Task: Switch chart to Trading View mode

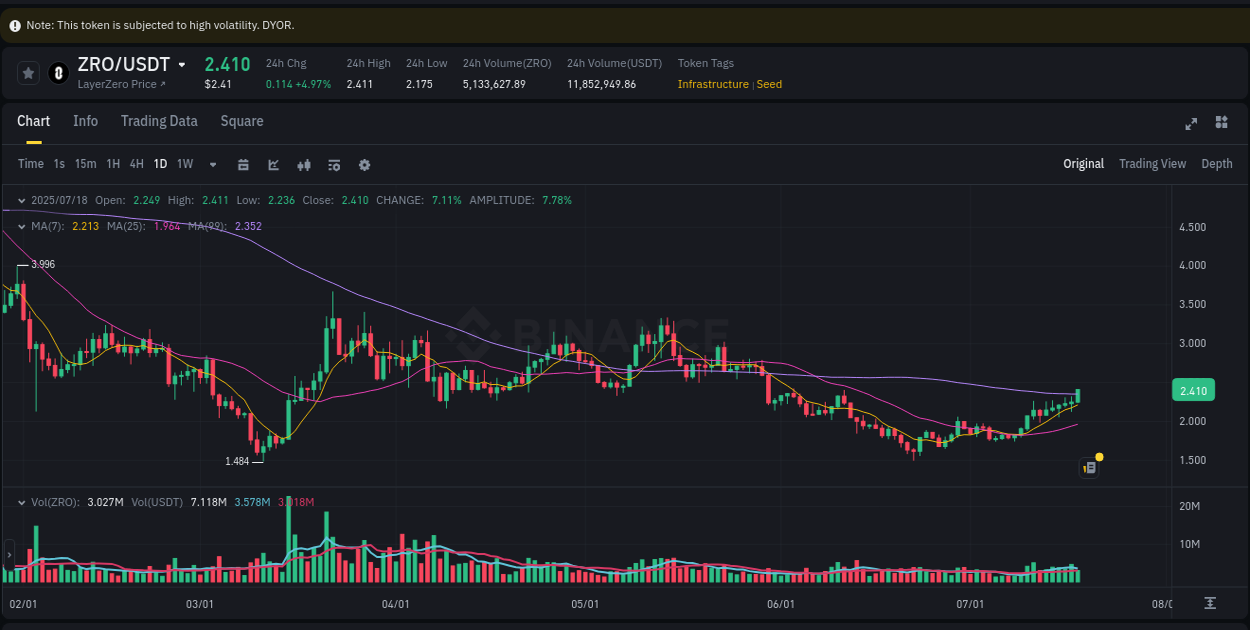Action: coord(1152,163)
